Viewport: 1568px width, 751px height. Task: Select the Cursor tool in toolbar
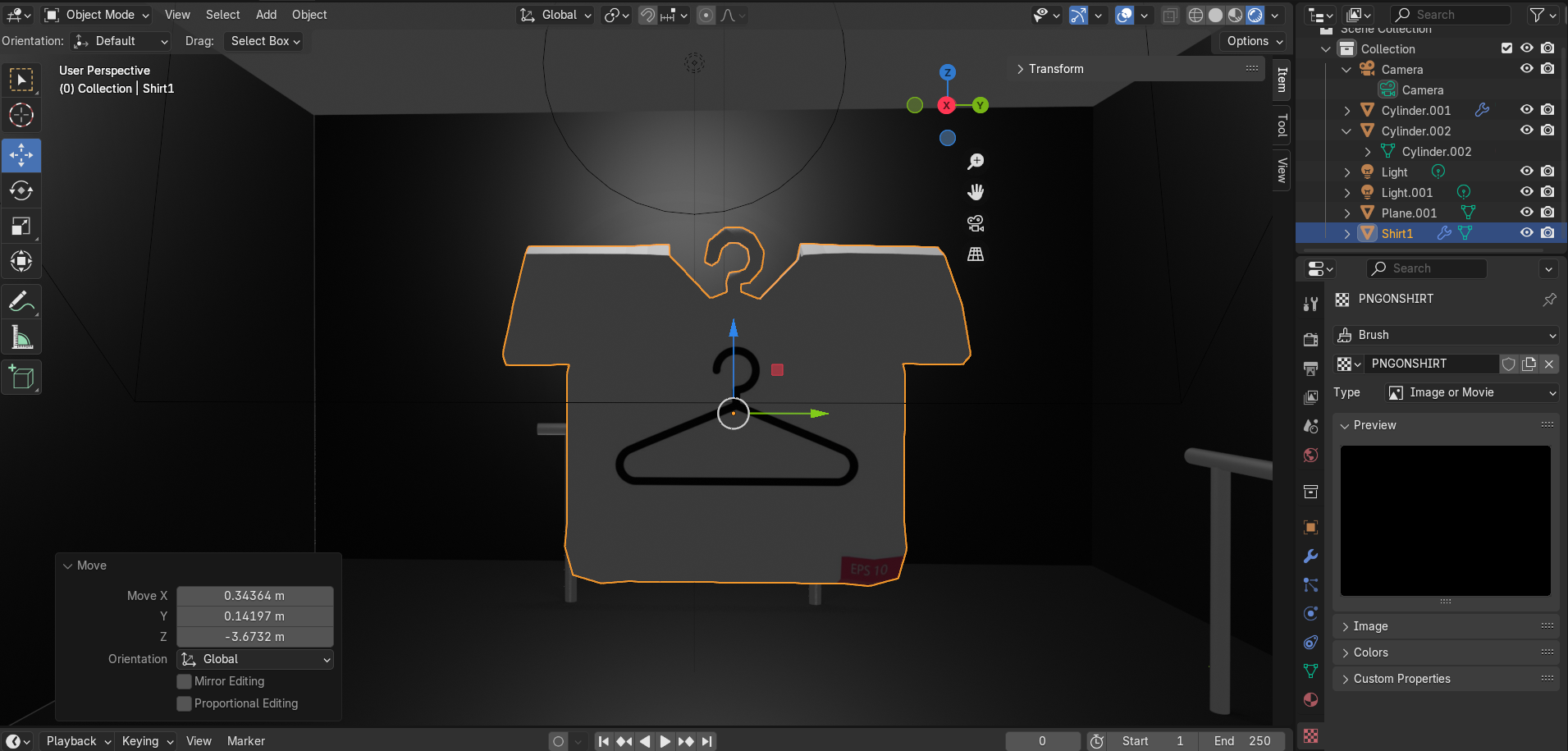point(21,115)
